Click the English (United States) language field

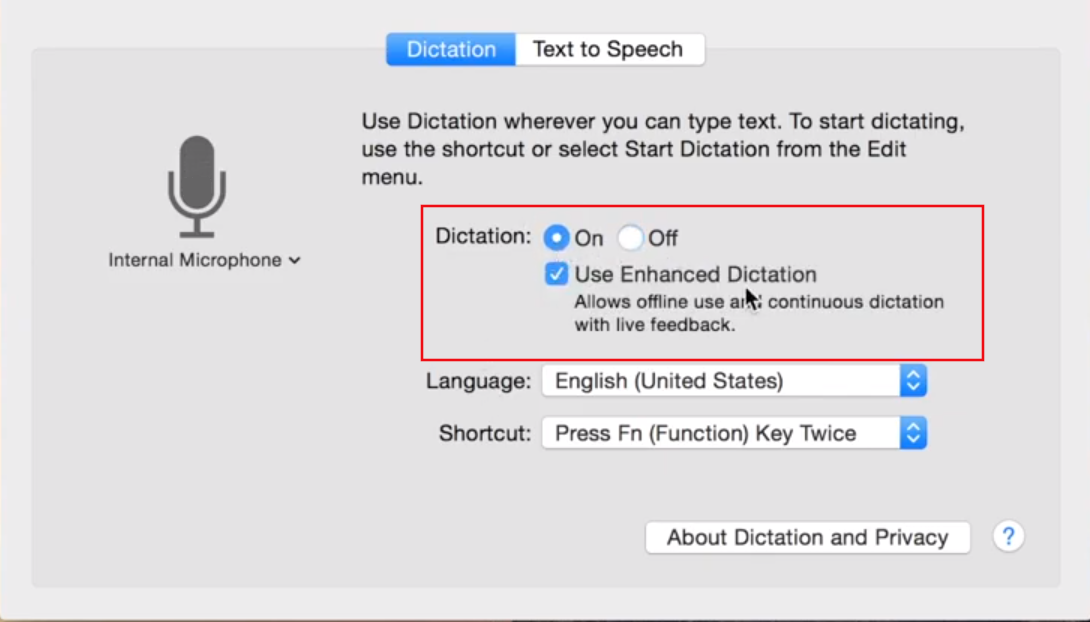click(700, 380)
